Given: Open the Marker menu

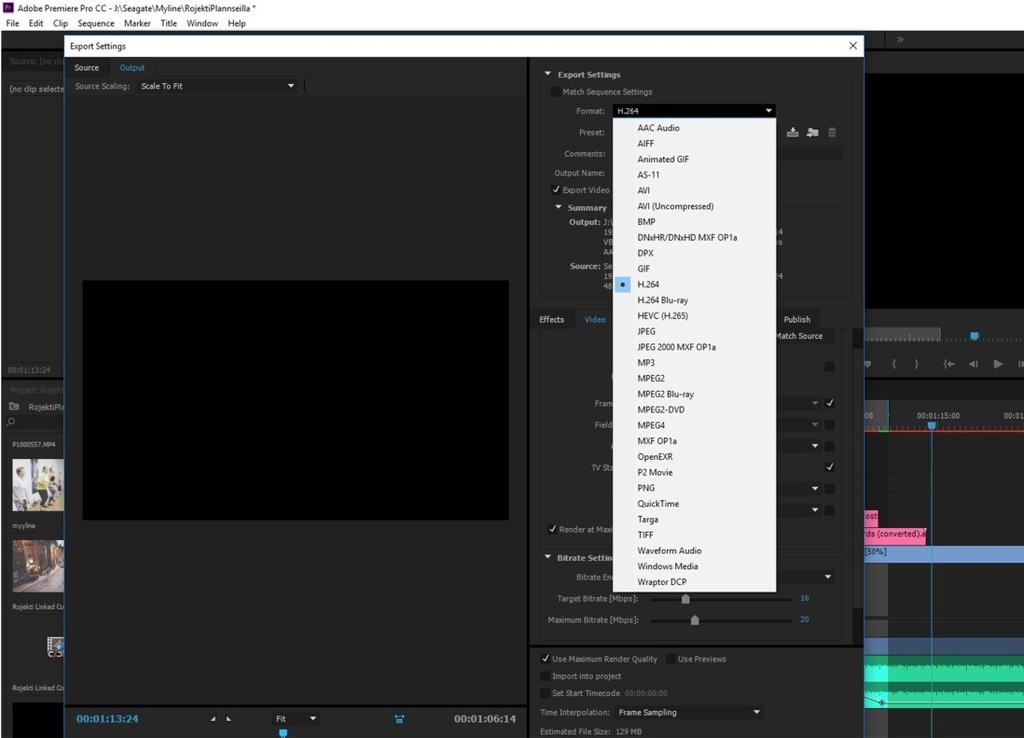Looking at the screenshot, I should [137, 23].
